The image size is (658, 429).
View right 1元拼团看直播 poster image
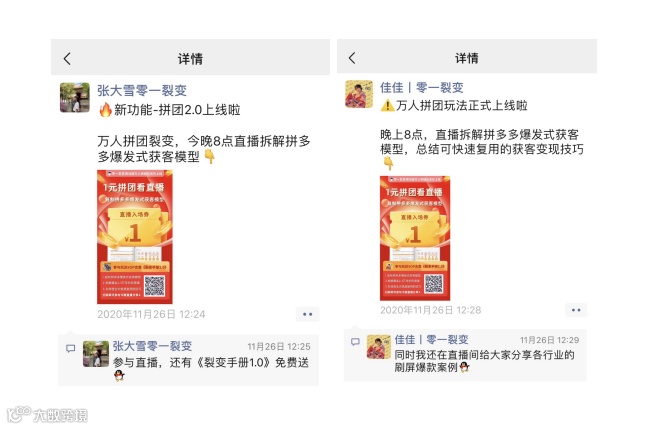click(415, 238)
